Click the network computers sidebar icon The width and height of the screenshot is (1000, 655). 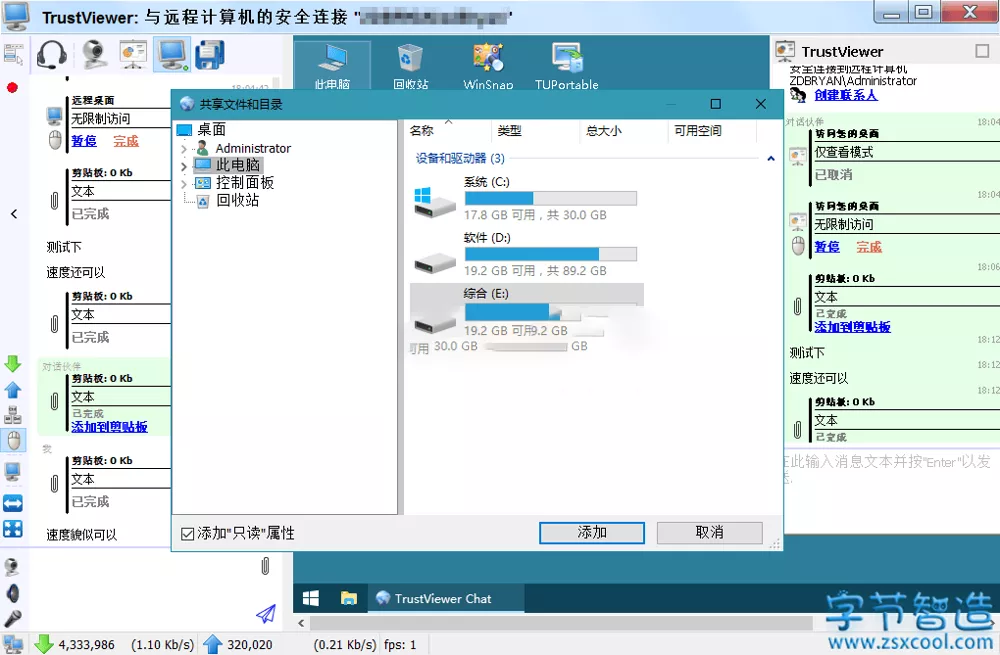pyautogui.click(x=13, y=415)
